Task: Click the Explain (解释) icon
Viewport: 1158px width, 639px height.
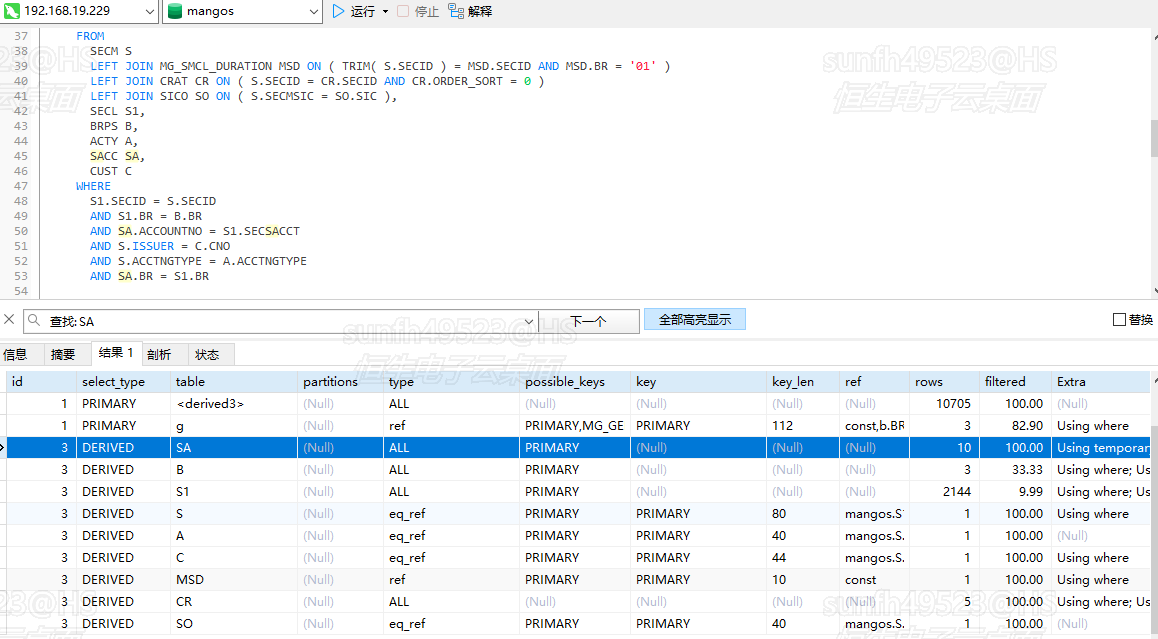Action: coord(456,12)
